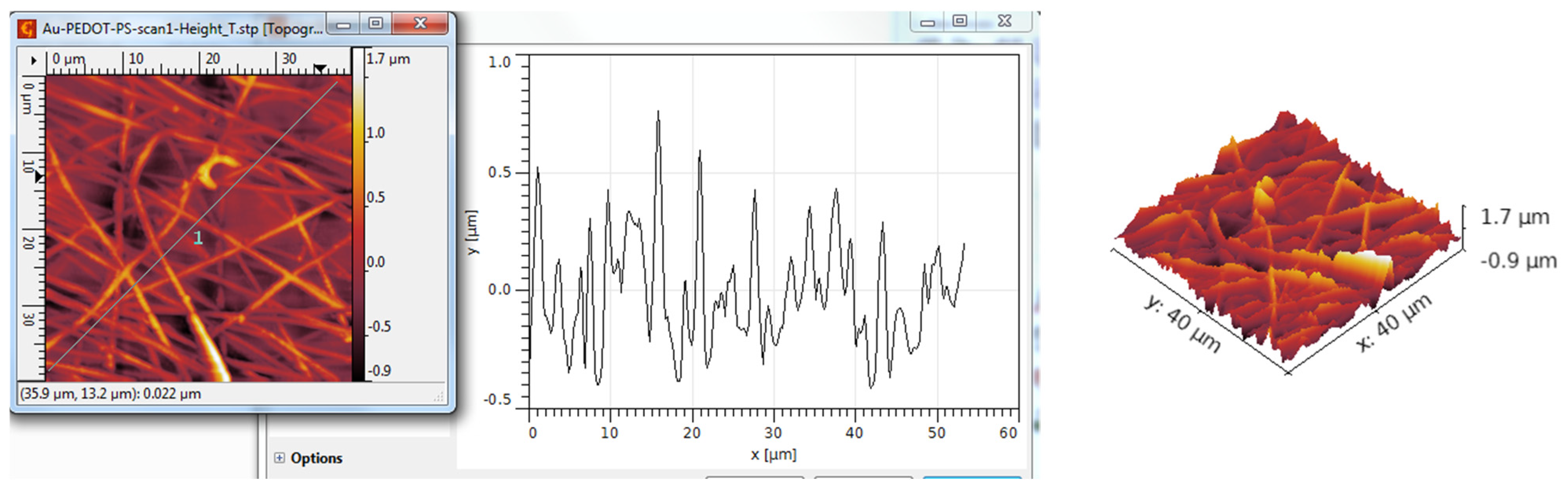Click the window resize grip corner

(439, 397)
